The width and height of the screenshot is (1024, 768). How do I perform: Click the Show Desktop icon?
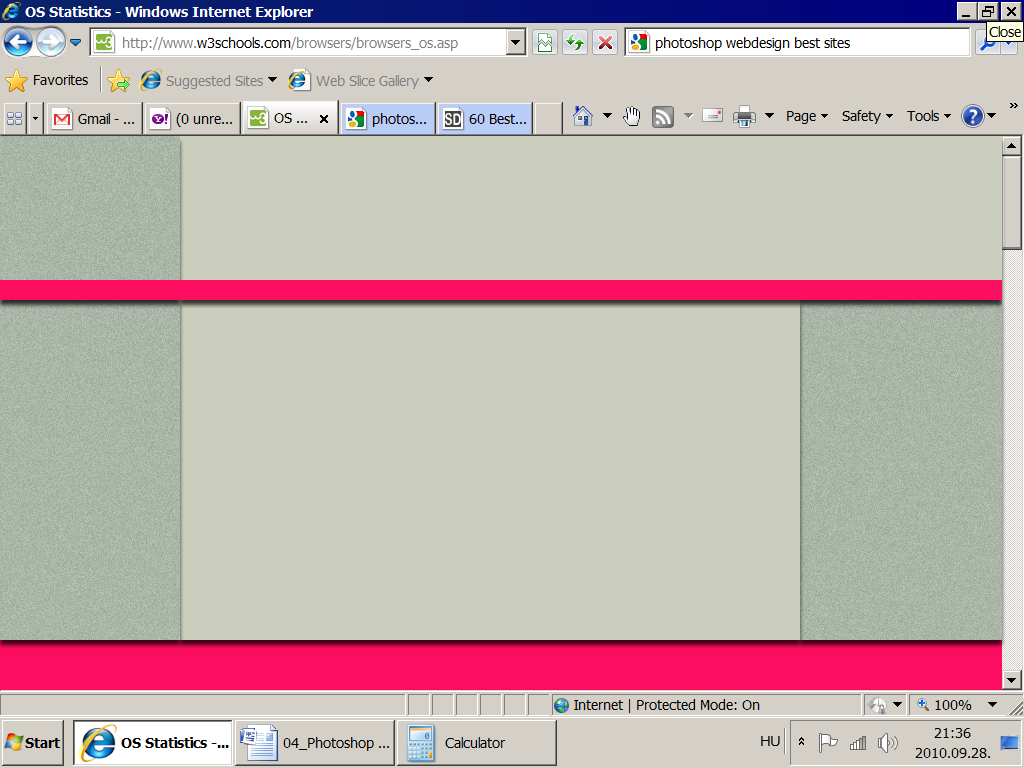[x=1009, y=743]
